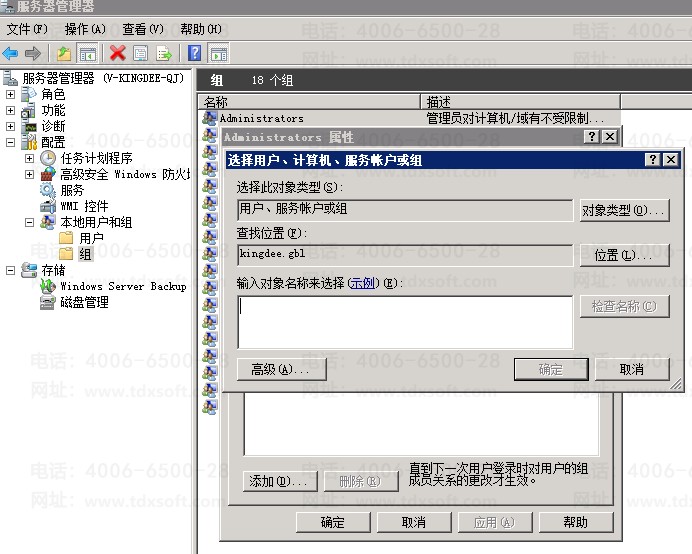692x554 pixels.
Task: Click the help ? button in dialog title
Action: coord(652,160)
